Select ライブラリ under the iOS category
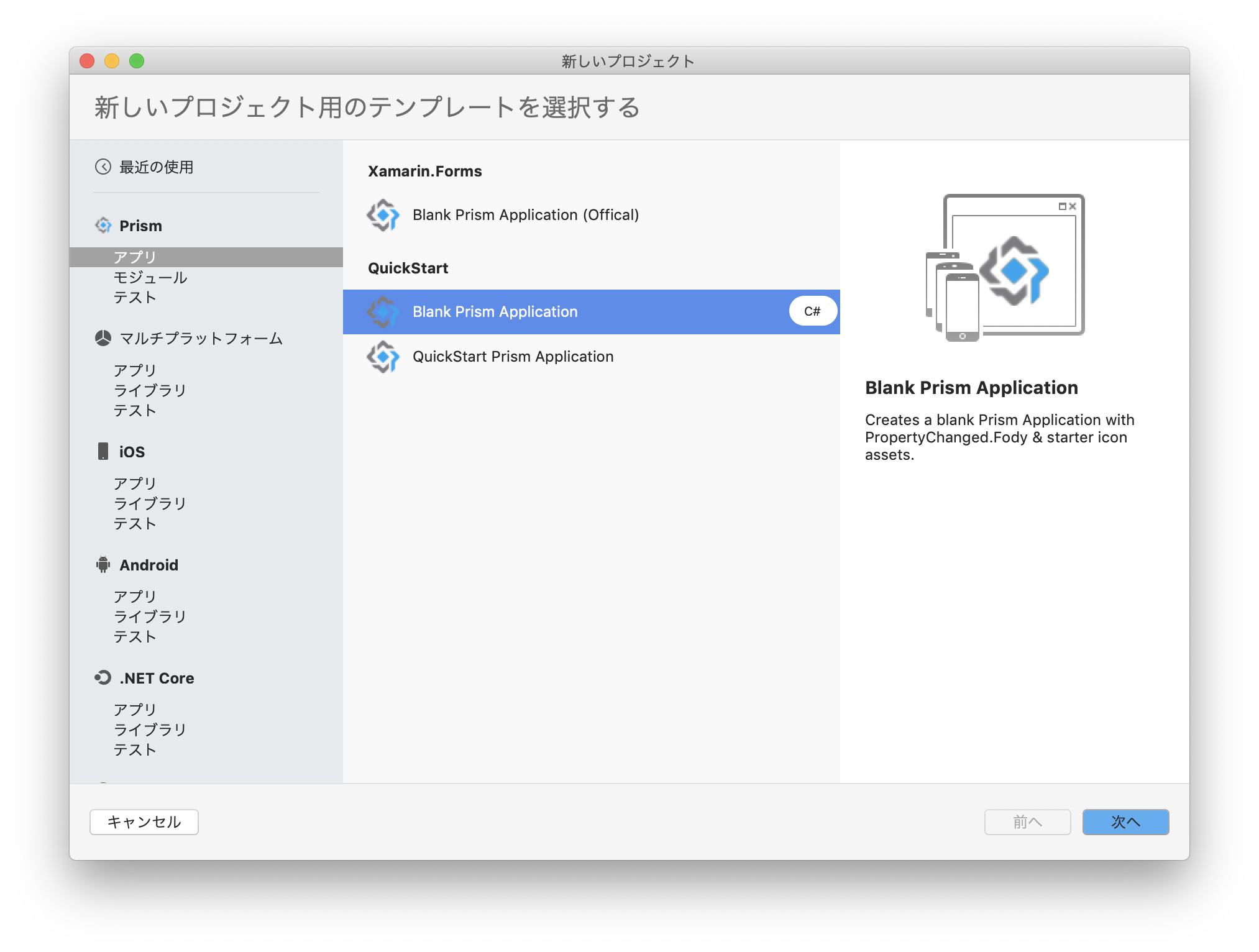Screen dimensions: 1259x952 tap(149, 503)
